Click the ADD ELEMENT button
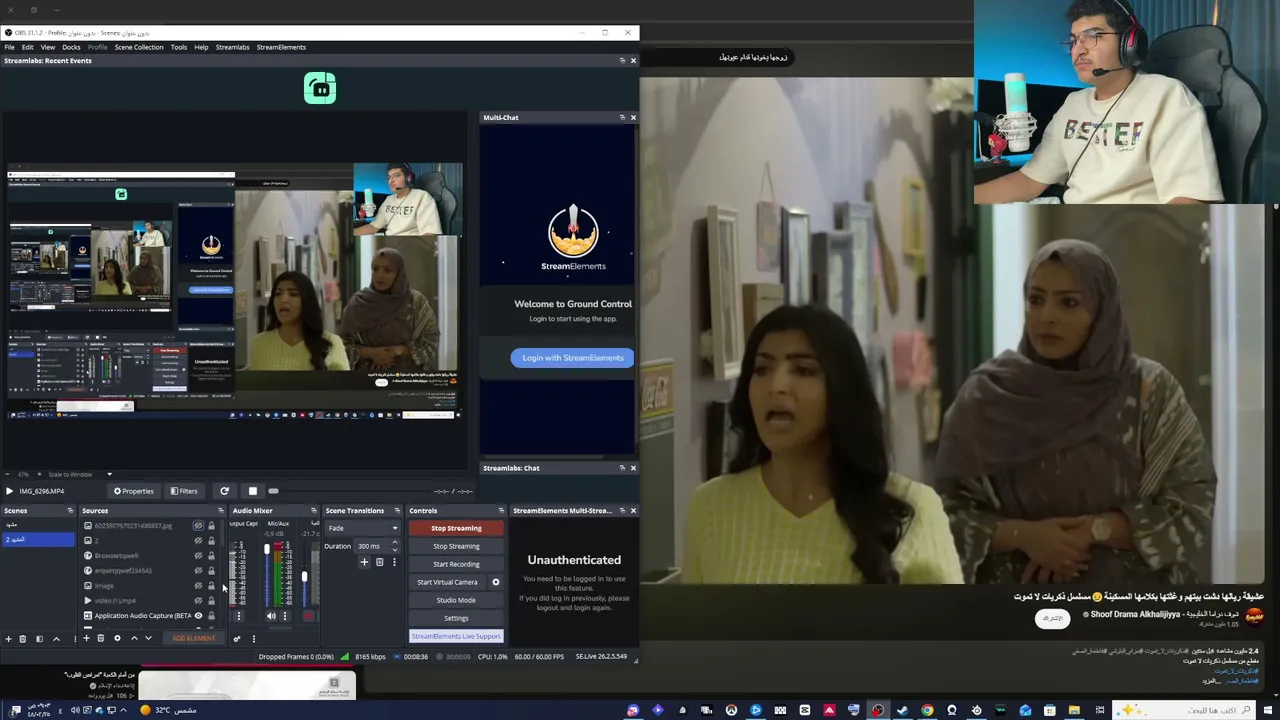Screen dimensions: 1280x720 pyautogui.click(x=193, y=638)
